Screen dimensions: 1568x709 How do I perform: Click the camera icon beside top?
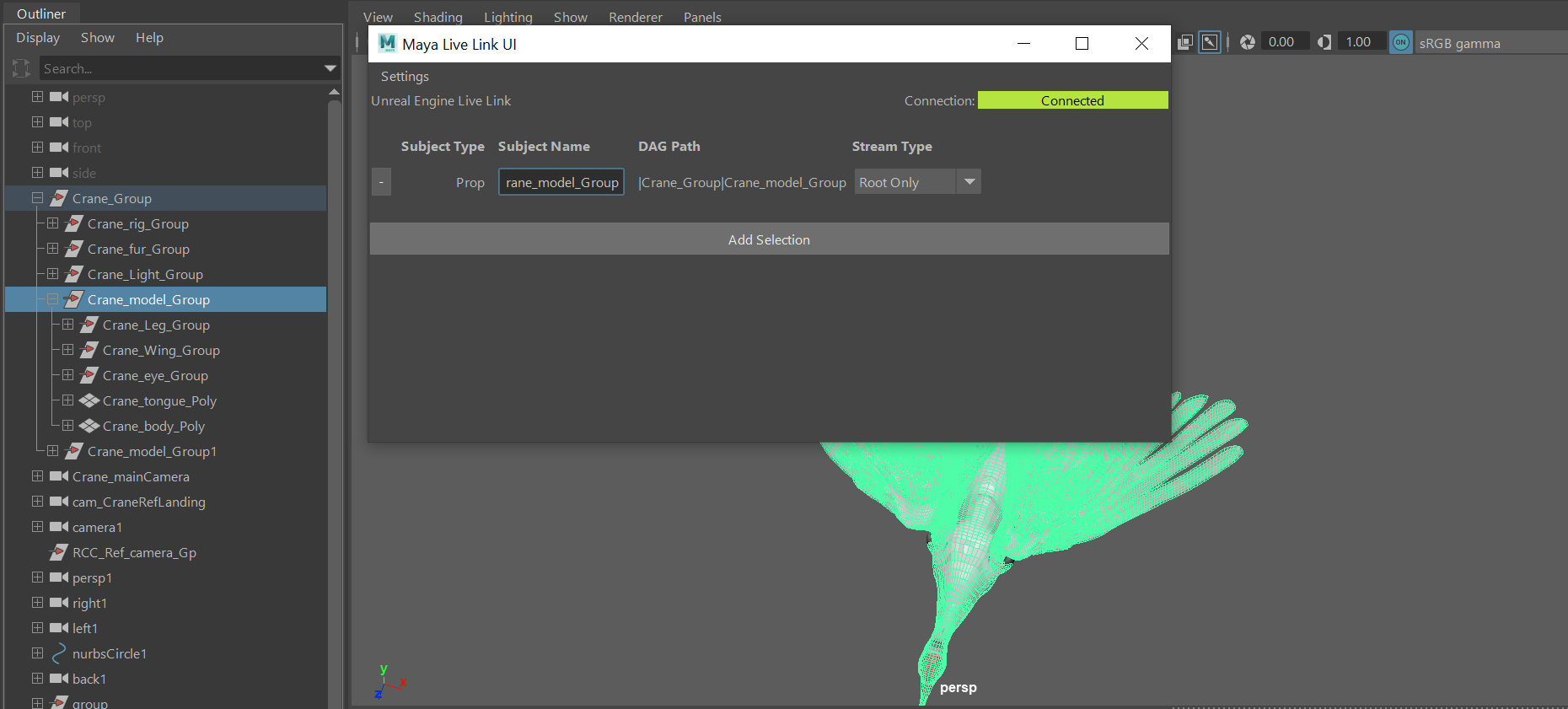click(x=59, y=122)
